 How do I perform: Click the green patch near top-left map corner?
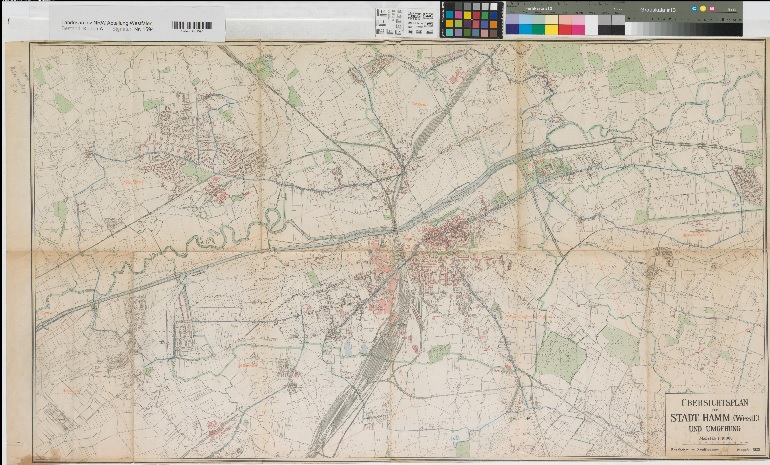(x=63, y=103)
